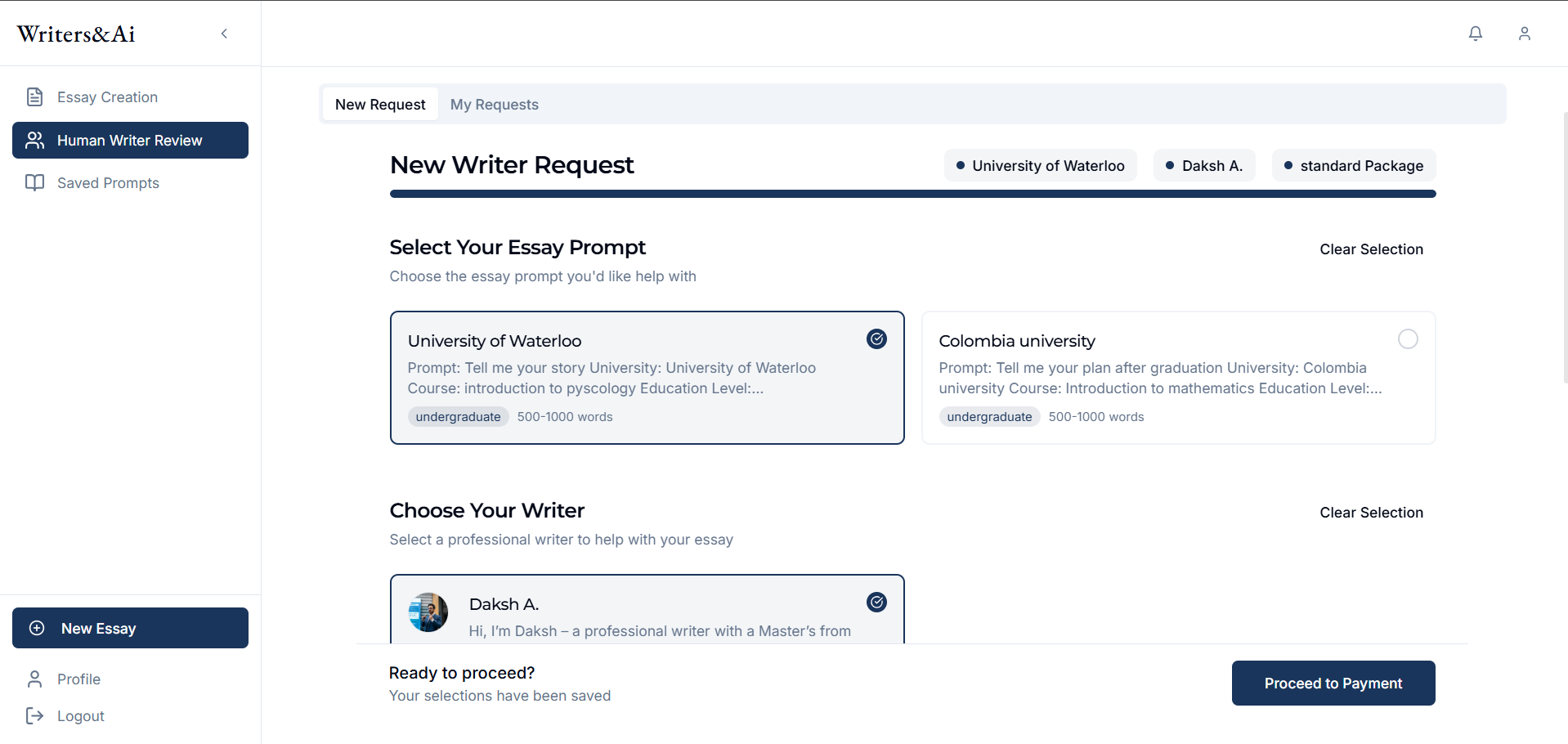Click the standard Package summary chip

(x=1354, y=166)
